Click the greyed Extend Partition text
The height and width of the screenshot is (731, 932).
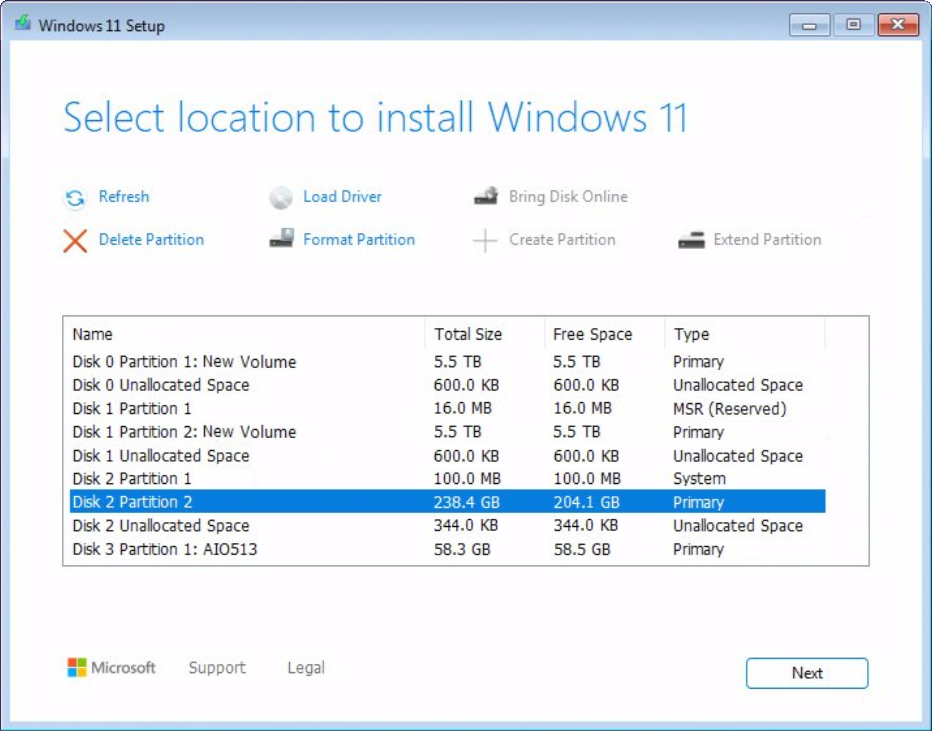767,240
